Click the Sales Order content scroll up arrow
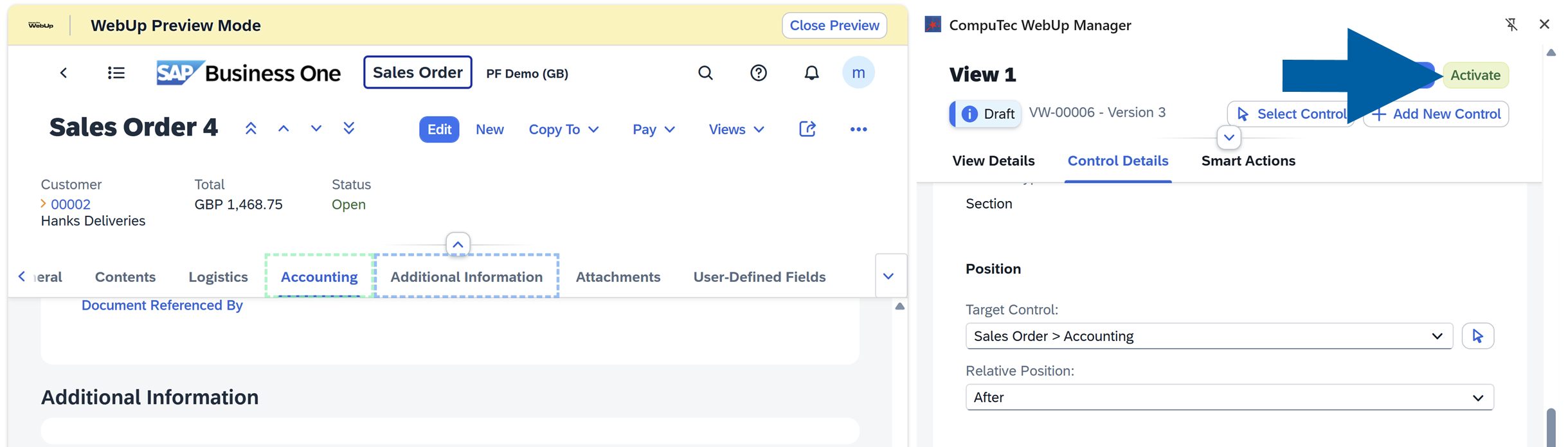This screenshot has height=447, width=1568. (x=899, y=306)
